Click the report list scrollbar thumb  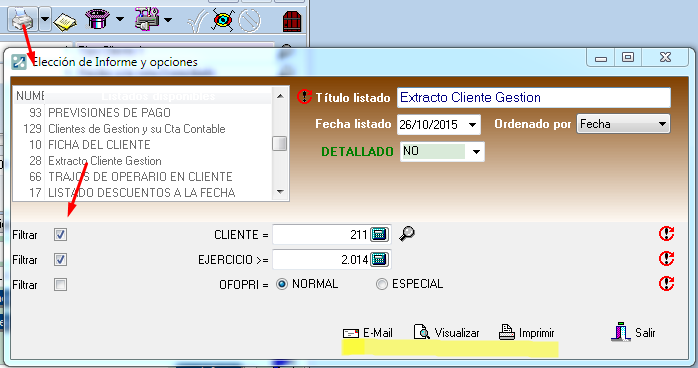(280, 144)
